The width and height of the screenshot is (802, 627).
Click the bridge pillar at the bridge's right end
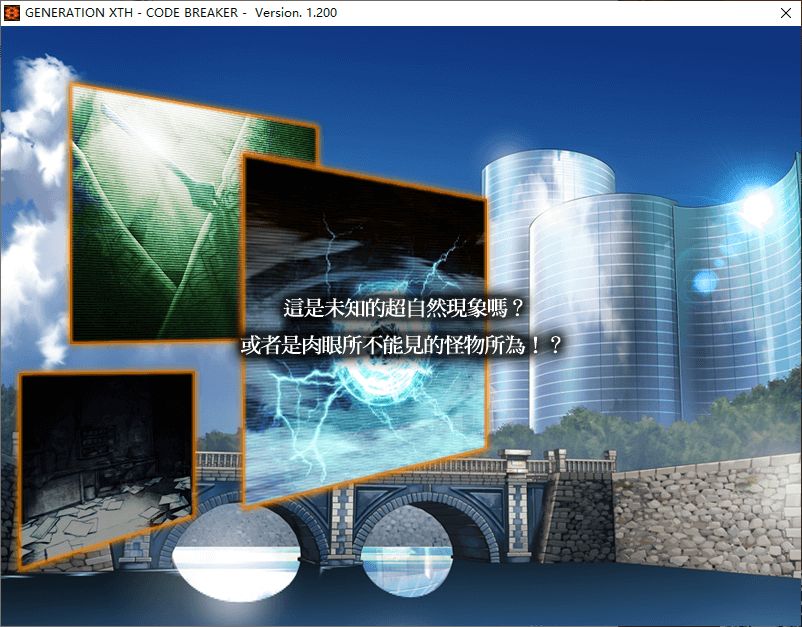(x=522, y=510)
